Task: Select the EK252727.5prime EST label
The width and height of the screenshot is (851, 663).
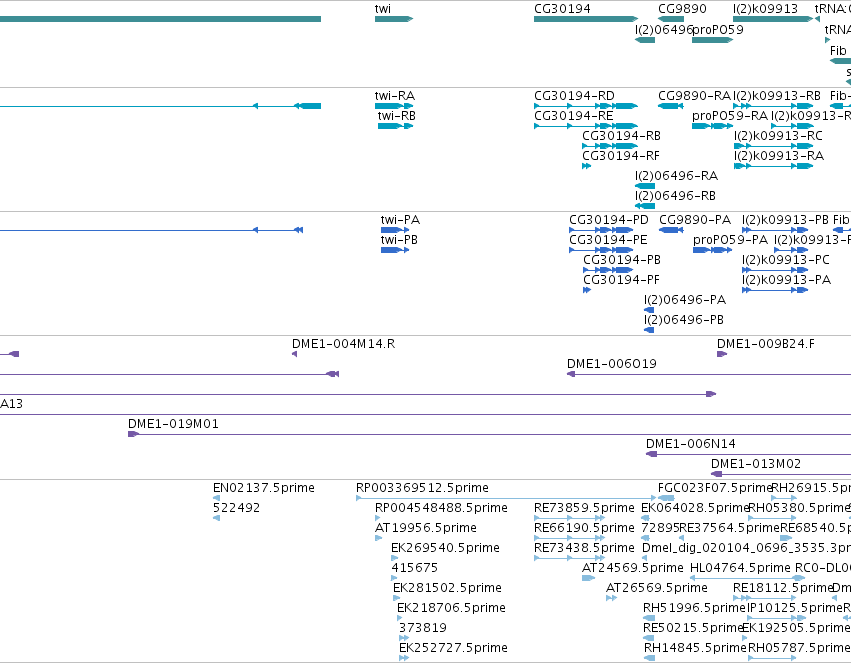Action: (x=453, y=648)
